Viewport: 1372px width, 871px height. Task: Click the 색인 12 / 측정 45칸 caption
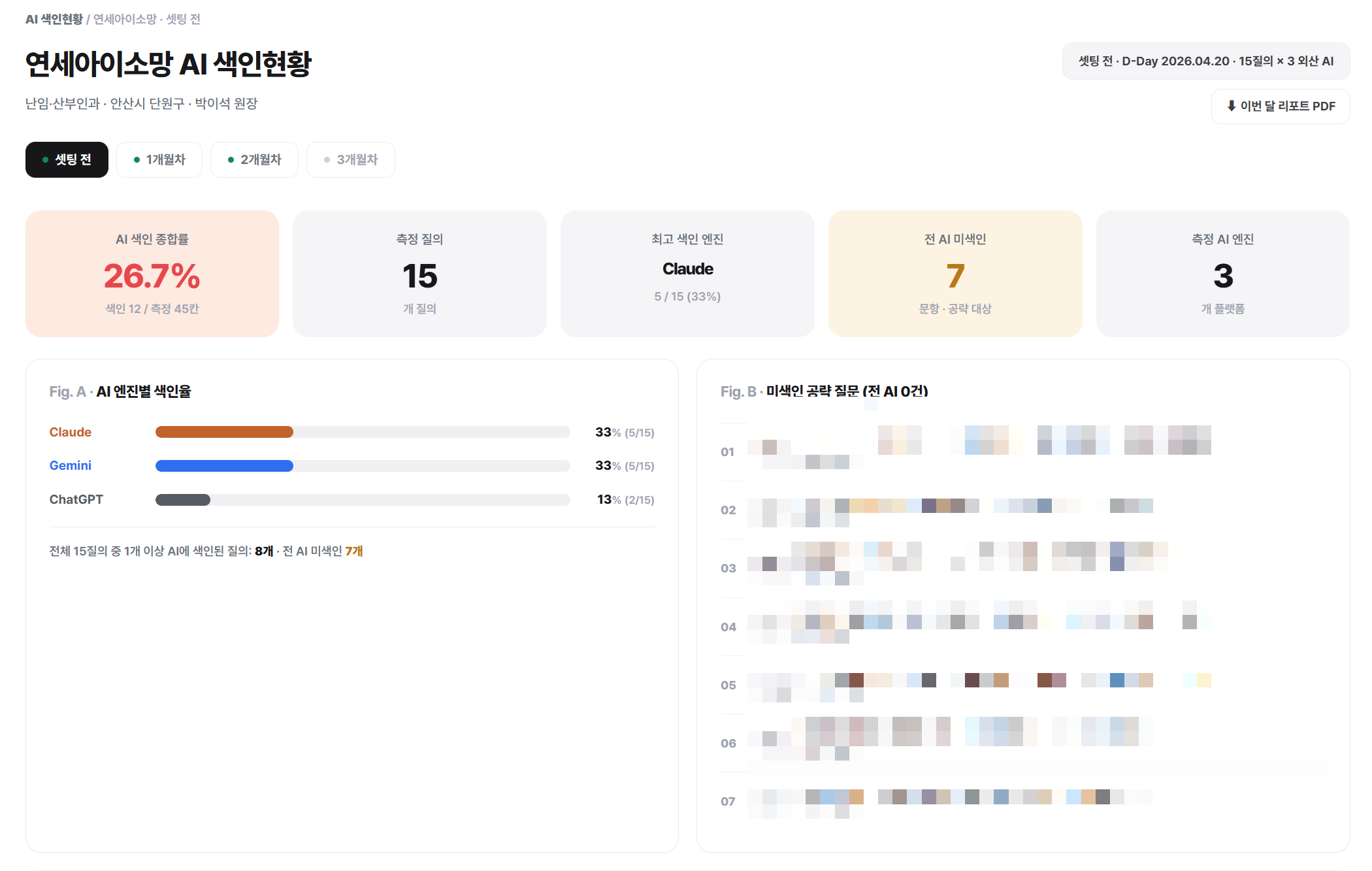(x=152, y=308)
